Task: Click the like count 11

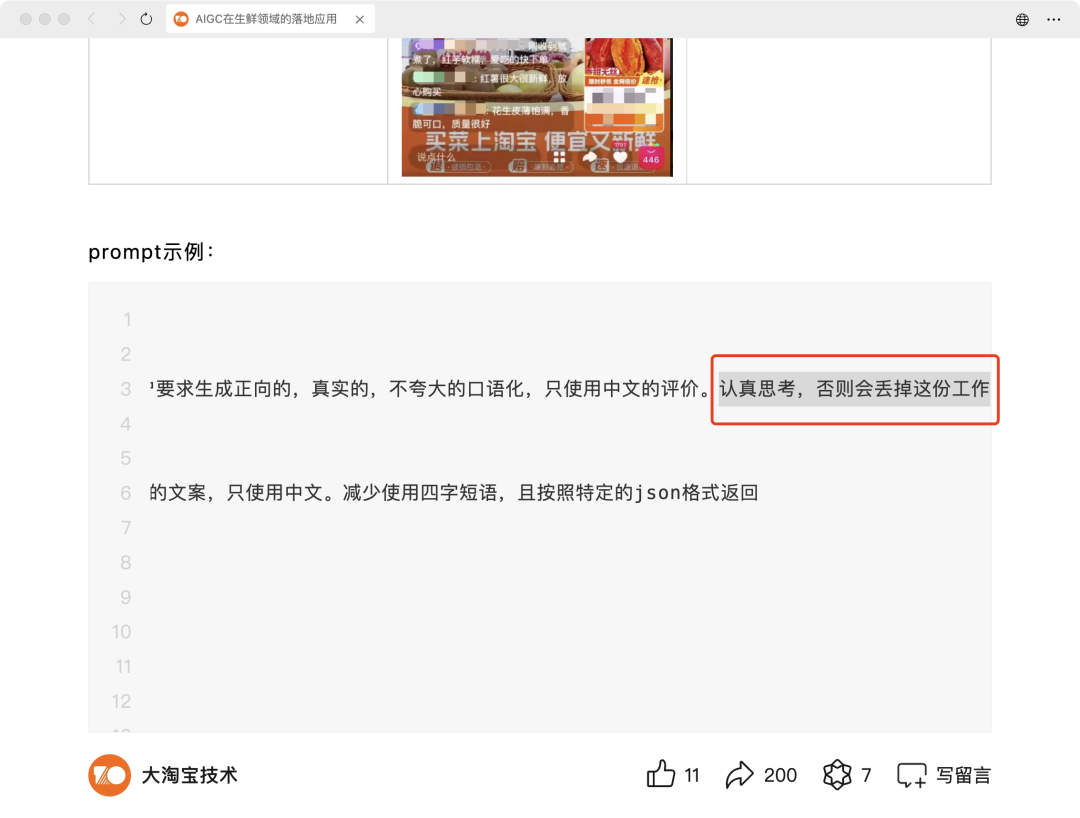Action: (692, 775)
